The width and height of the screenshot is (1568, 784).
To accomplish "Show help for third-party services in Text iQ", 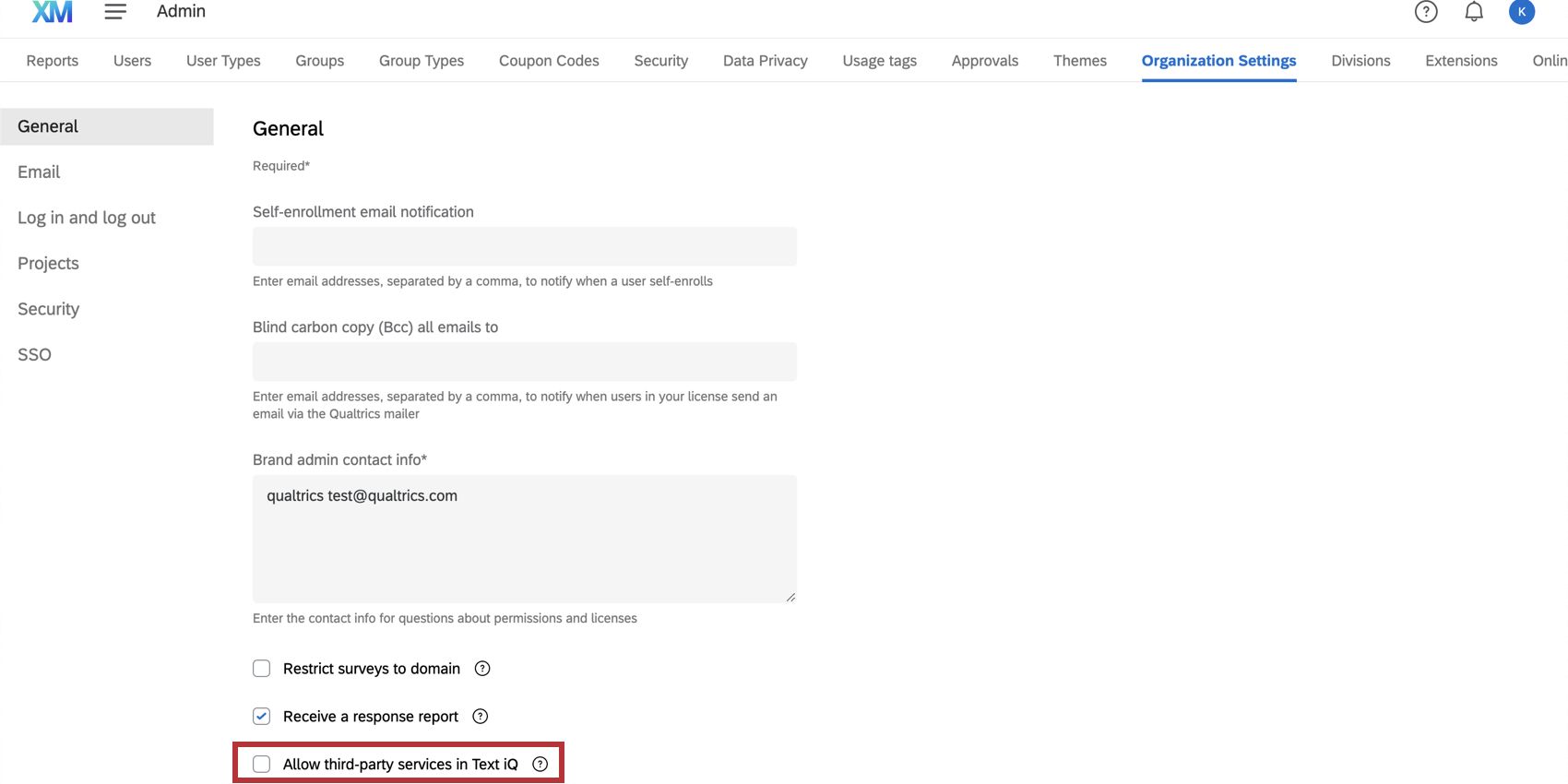I will 540,764.
